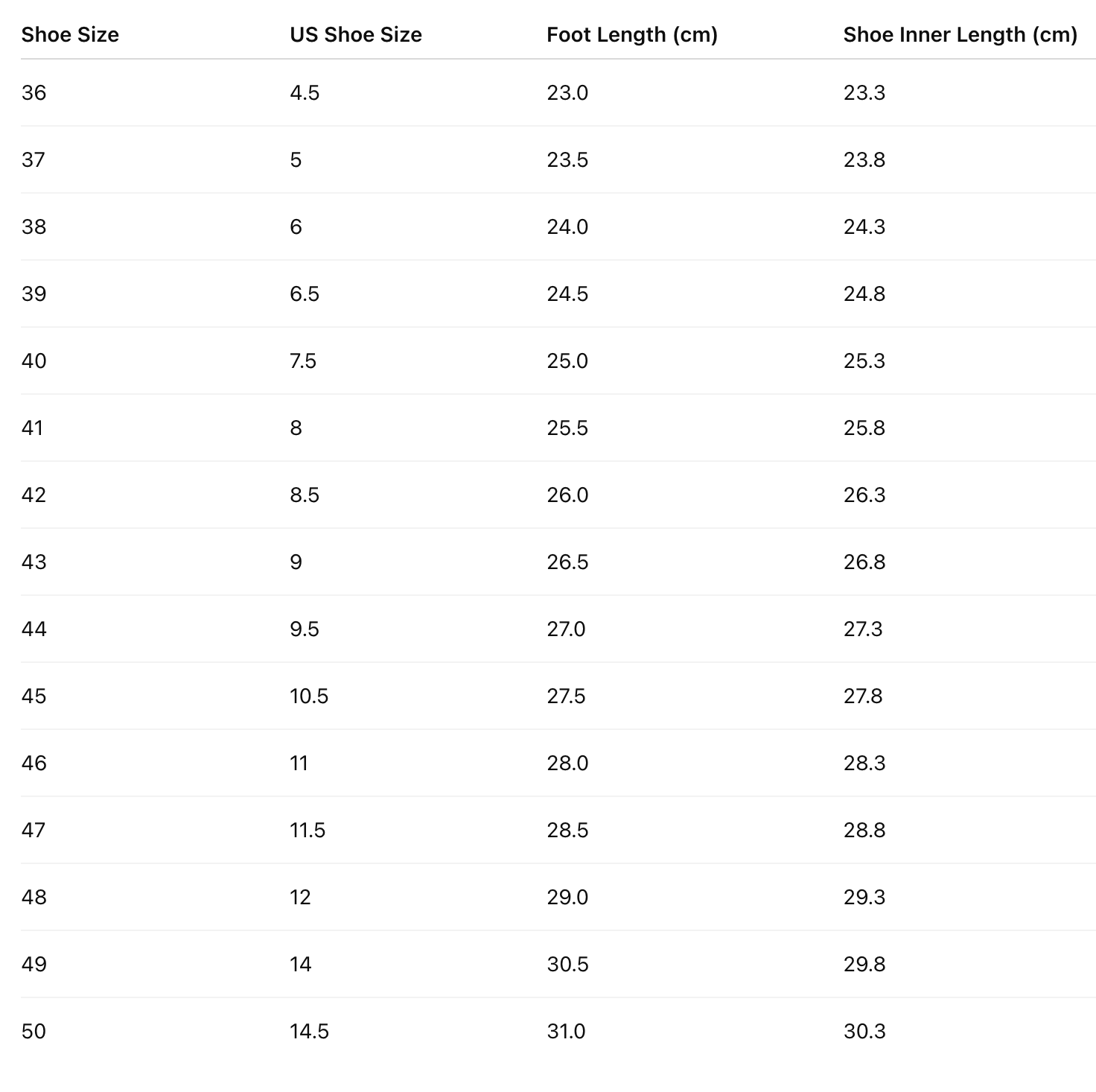The height and width of the screenshot is (1092, 1096).
Task: Click the US Shoe Size column header
Action: point(356,35)
